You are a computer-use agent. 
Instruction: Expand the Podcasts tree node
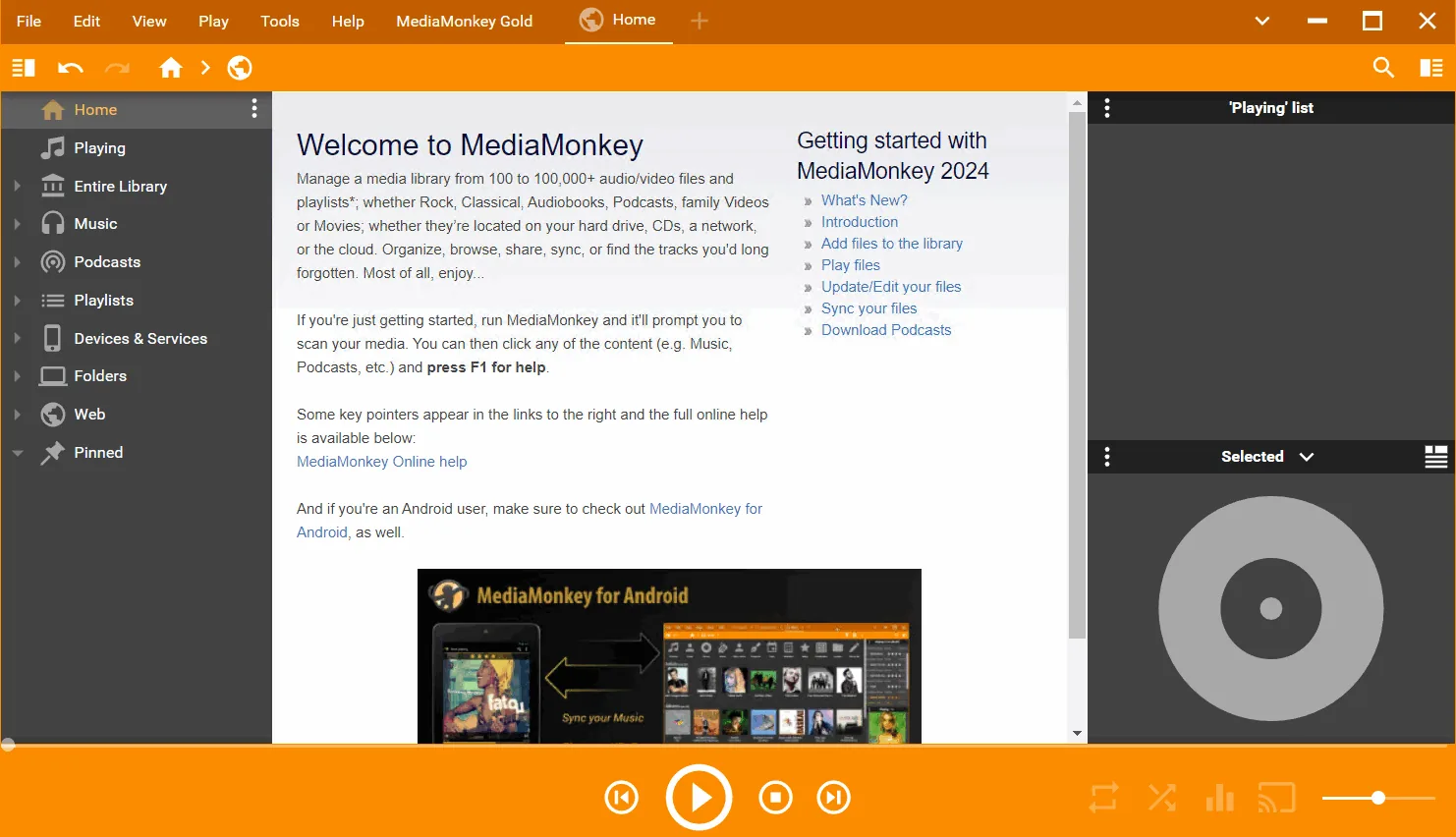[17, 262]
